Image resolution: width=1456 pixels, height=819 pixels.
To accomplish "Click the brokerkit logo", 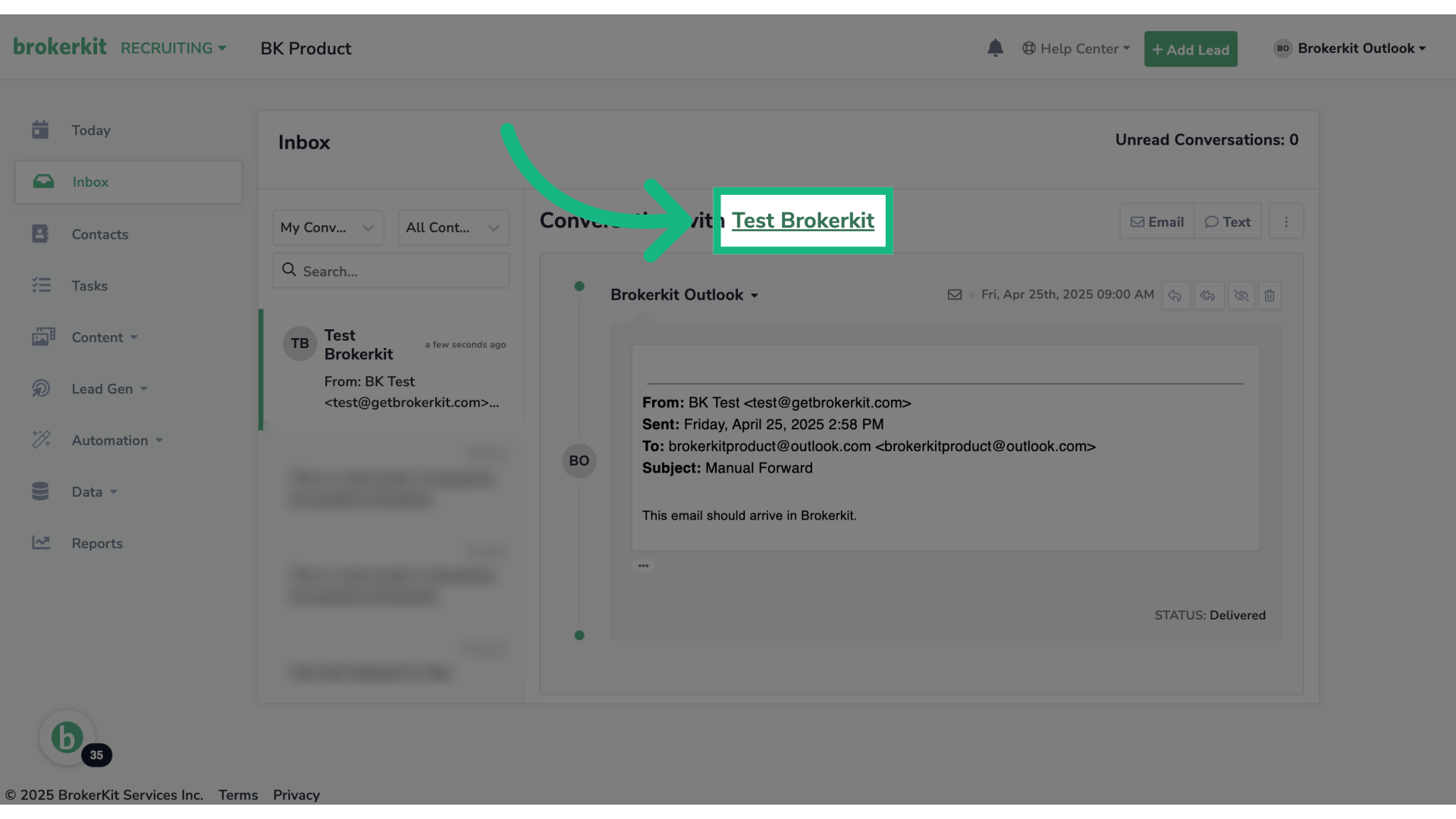I will pos(60,47).
